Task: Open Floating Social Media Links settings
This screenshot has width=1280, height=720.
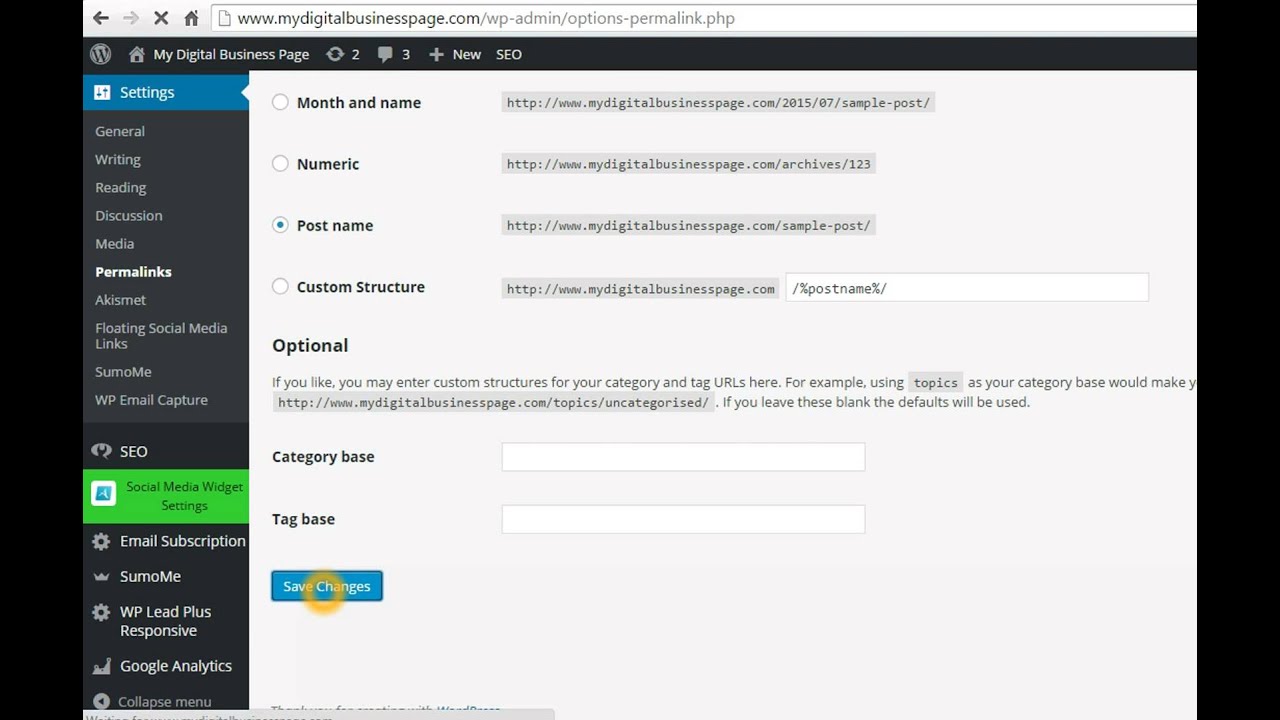Action: 161,335
